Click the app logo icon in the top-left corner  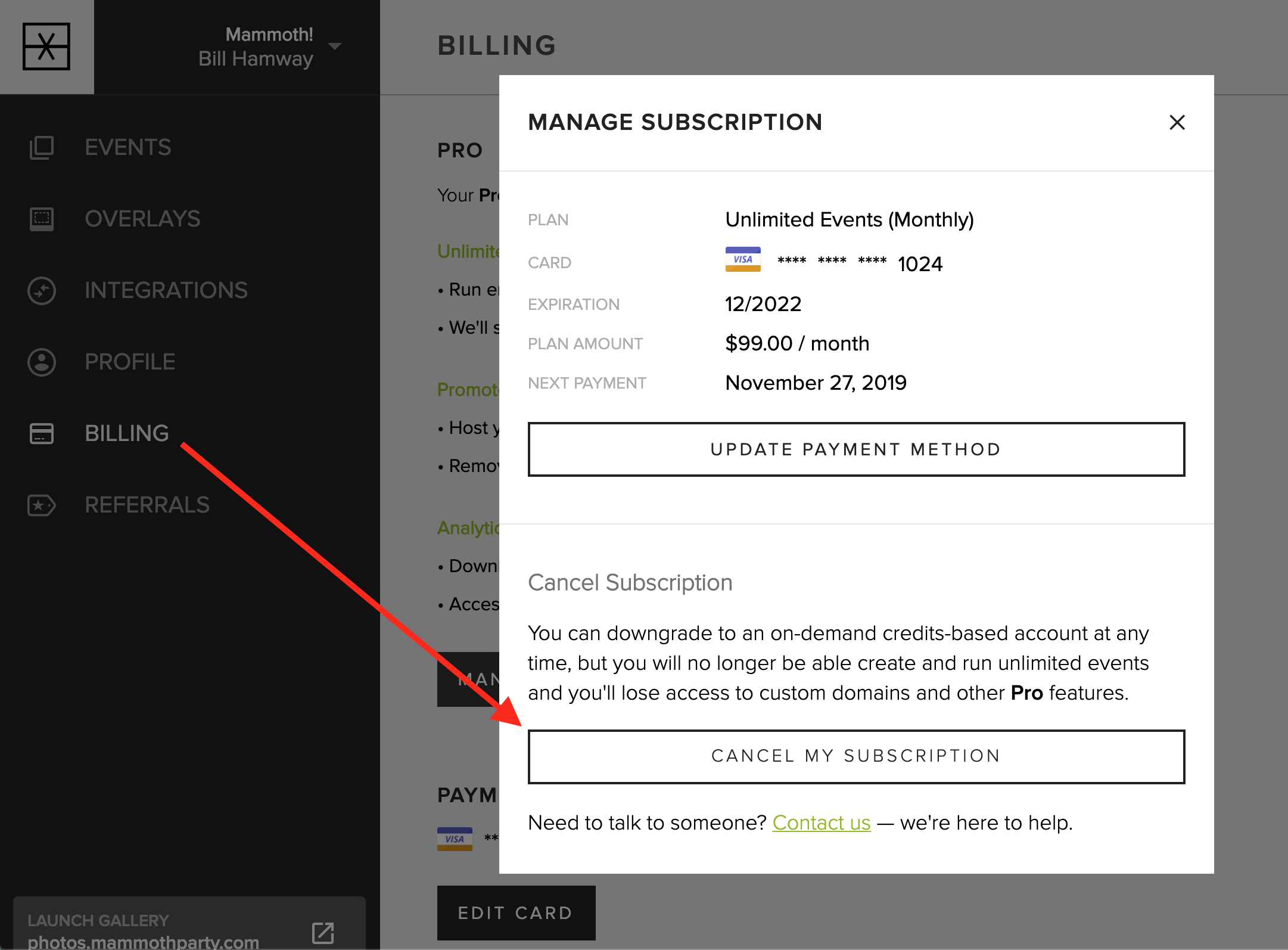(46, 46)
